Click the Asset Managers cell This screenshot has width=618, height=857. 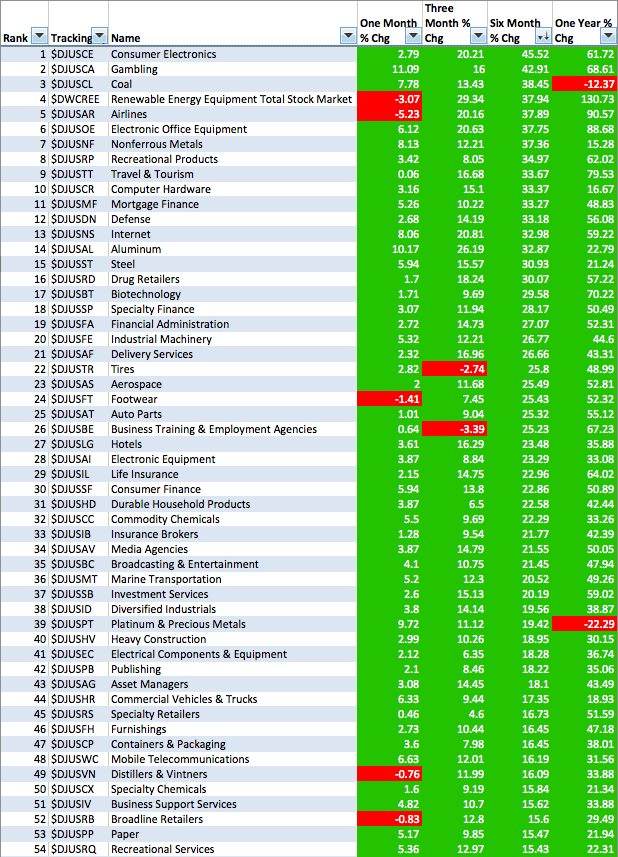coord(233,684)
